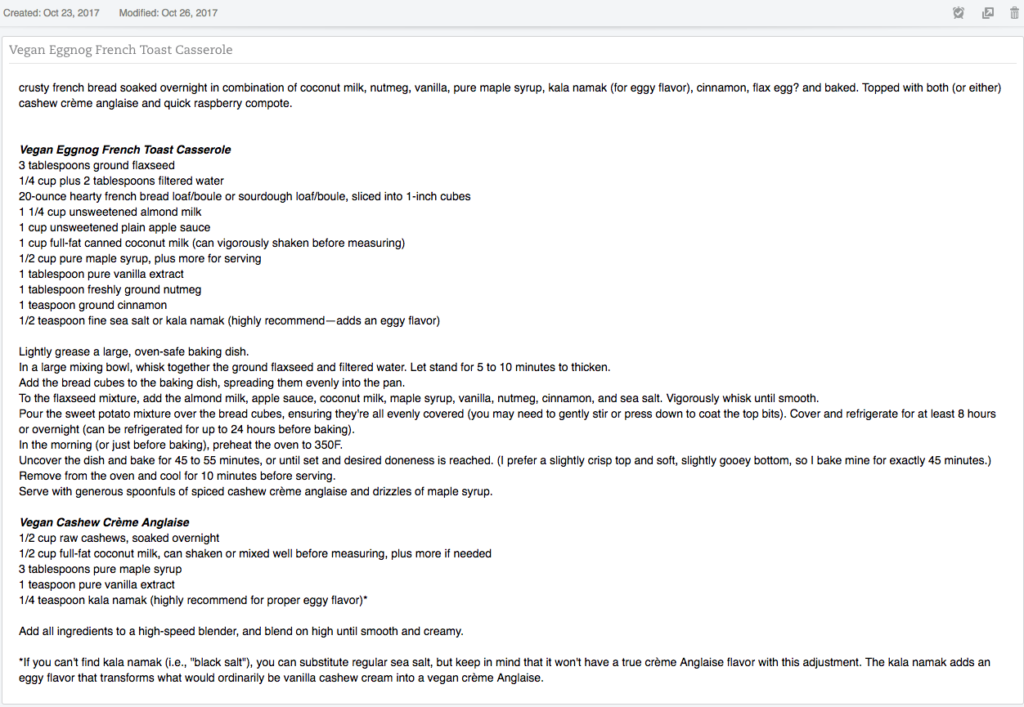Set a reminder with the alarm clock icon
Image resolution: width=1024 pixels, height=707 pixels.
(958, 13)
